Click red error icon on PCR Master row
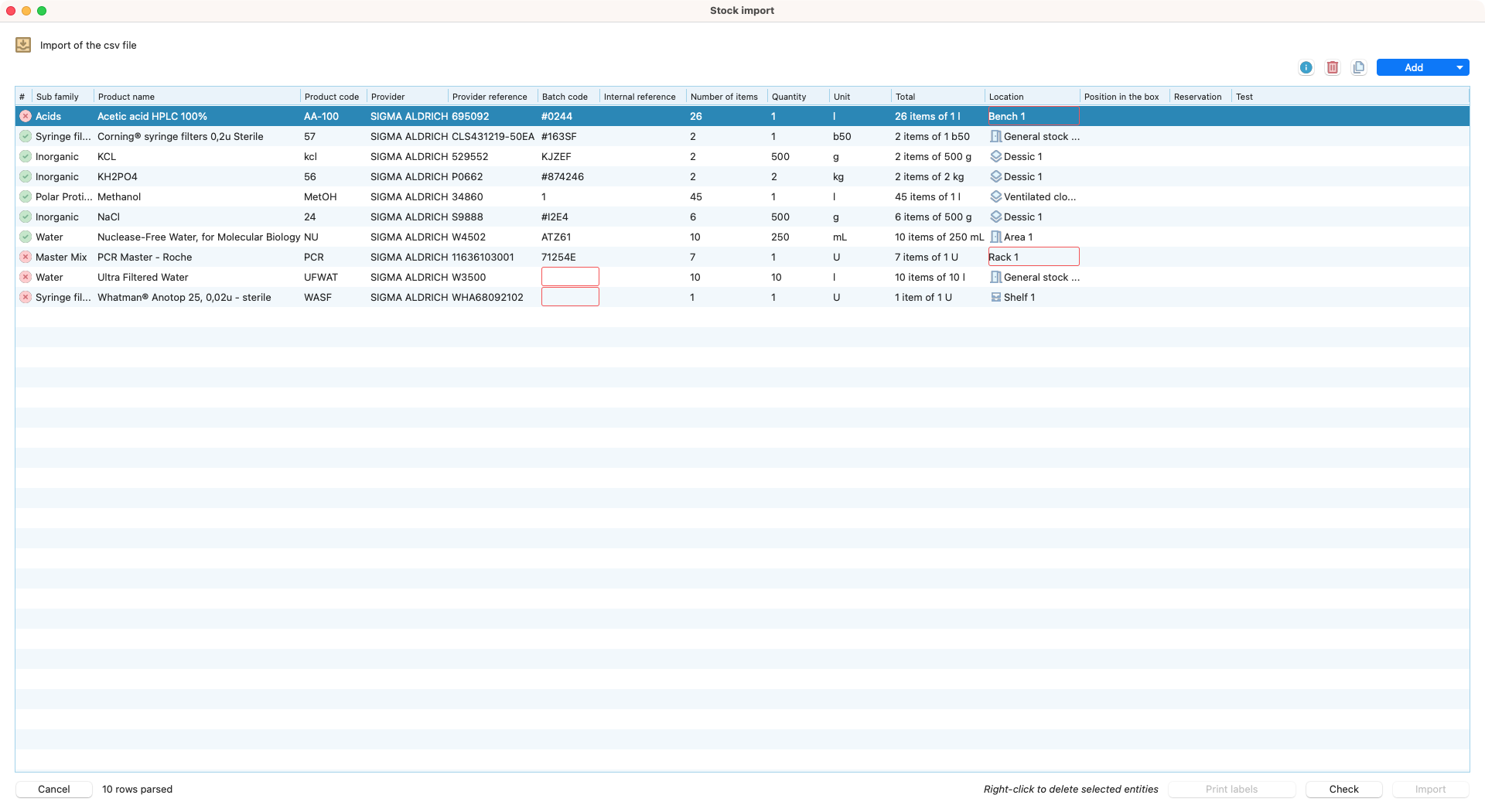Image resolution: width=1485 pixels, height=812 pixels. 26,257
